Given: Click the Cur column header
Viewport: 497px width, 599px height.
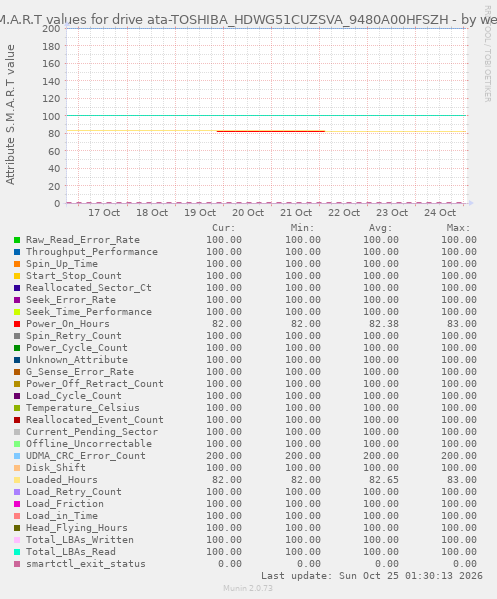Looking at the screenshot, I should pyautogui.click(x=224, y=228).
